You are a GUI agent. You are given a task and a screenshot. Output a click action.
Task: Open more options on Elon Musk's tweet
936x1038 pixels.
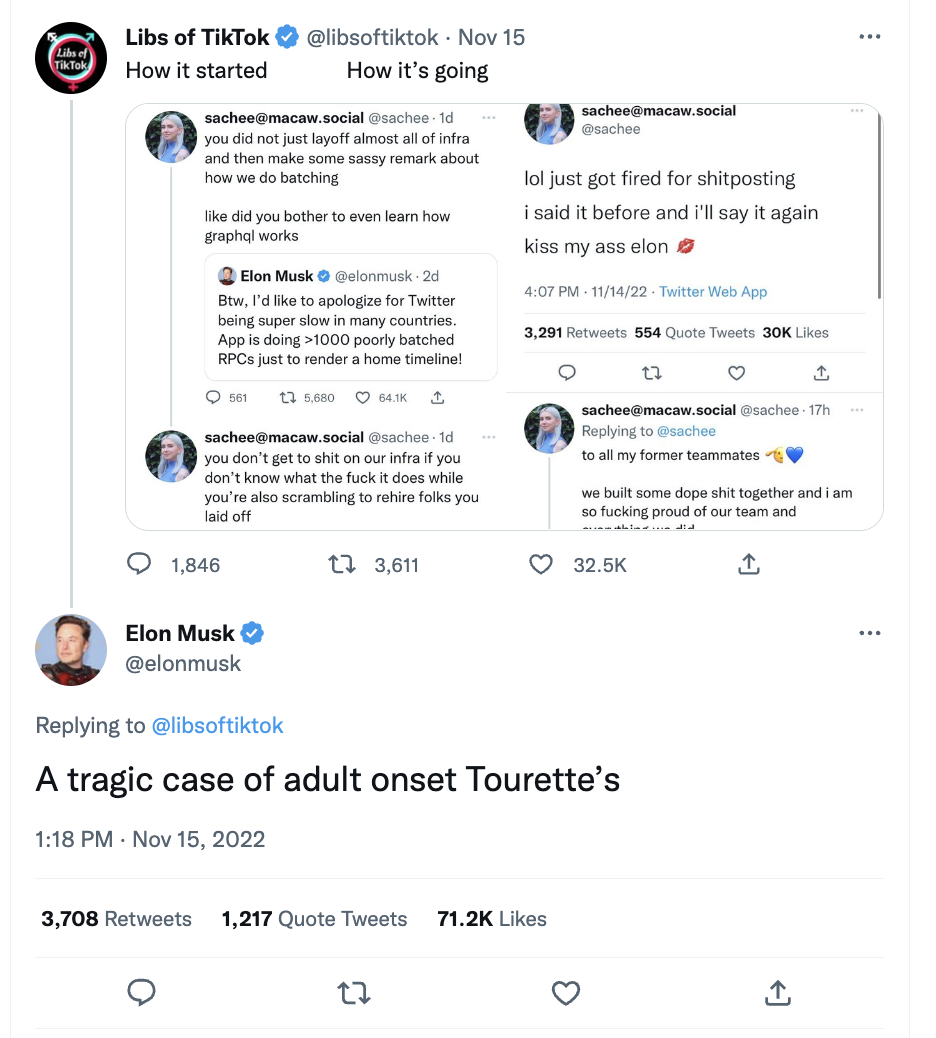tap(870, 633)
